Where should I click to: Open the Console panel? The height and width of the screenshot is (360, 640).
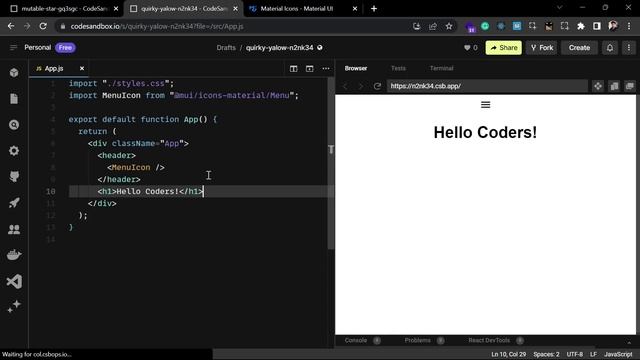coord(356,340)
